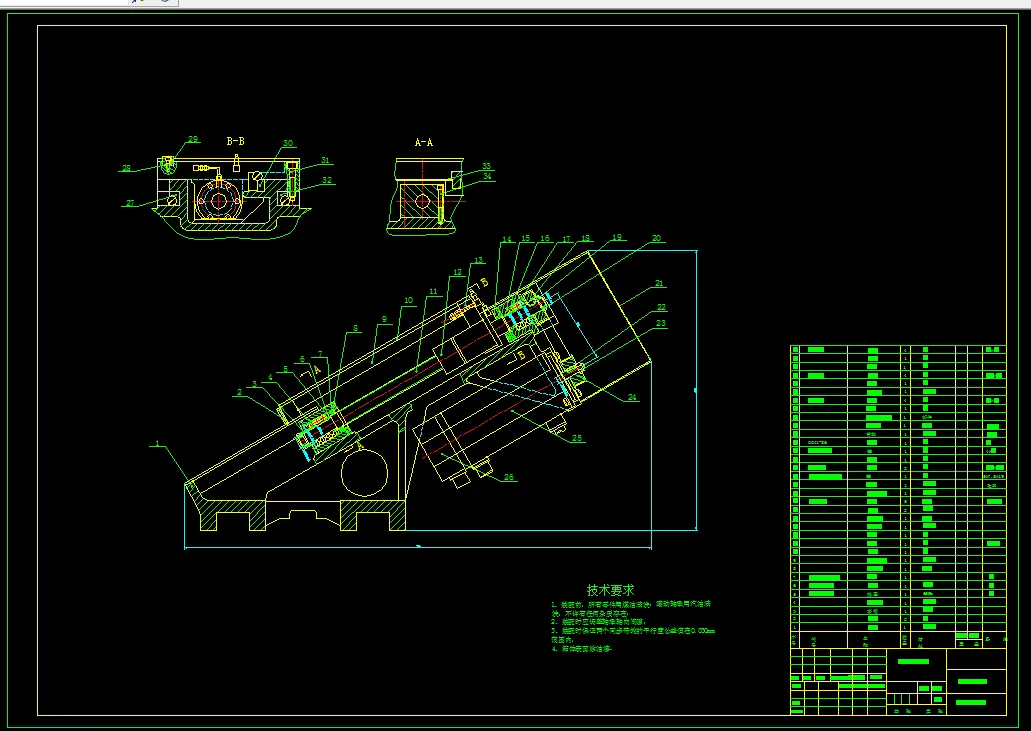Select part number label 10
Image resolution: width=1031 pixels, height=731 pixels.
point(408,300)
